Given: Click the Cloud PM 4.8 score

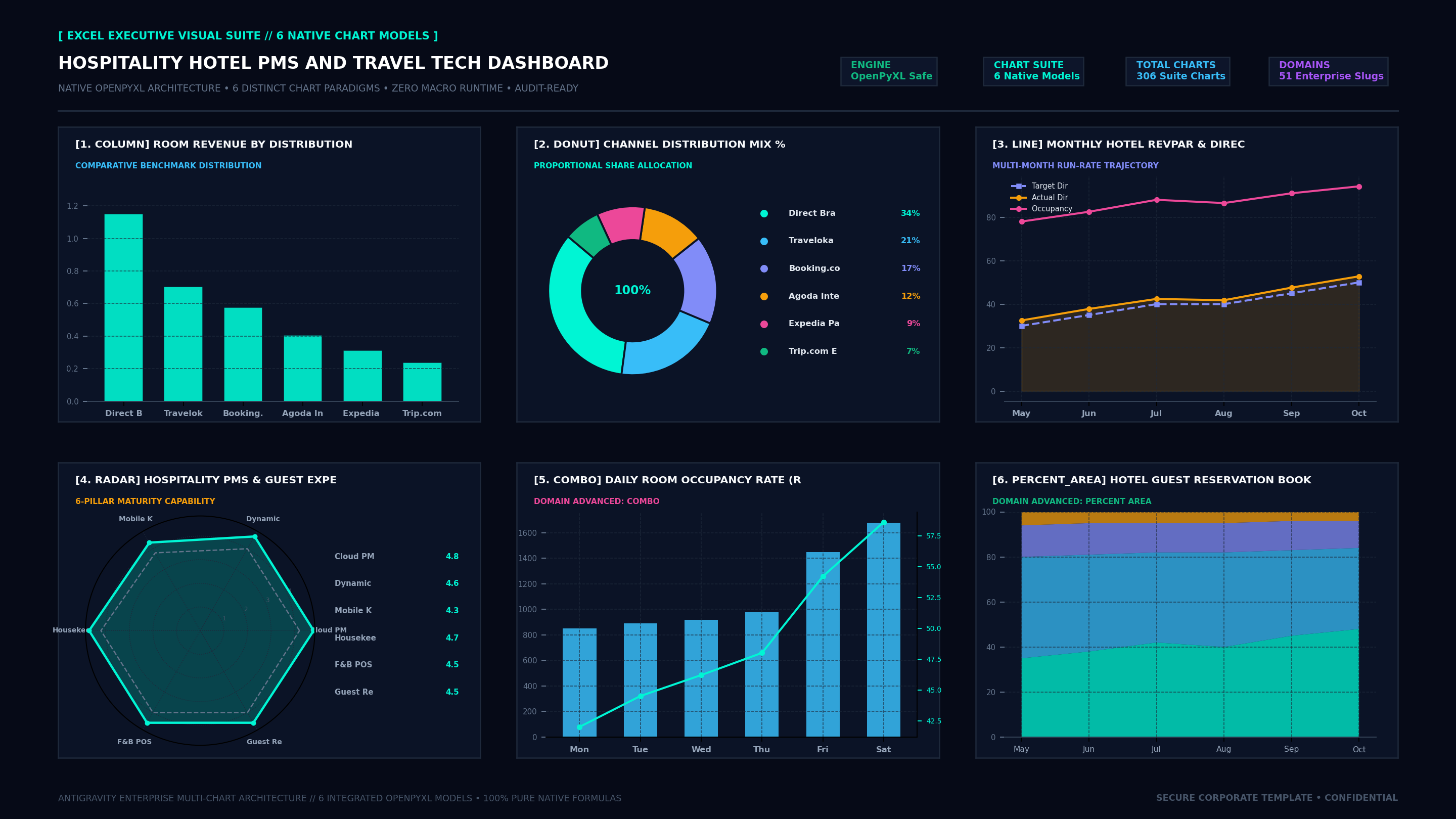Looking at the screenshot, I should 452,557.
